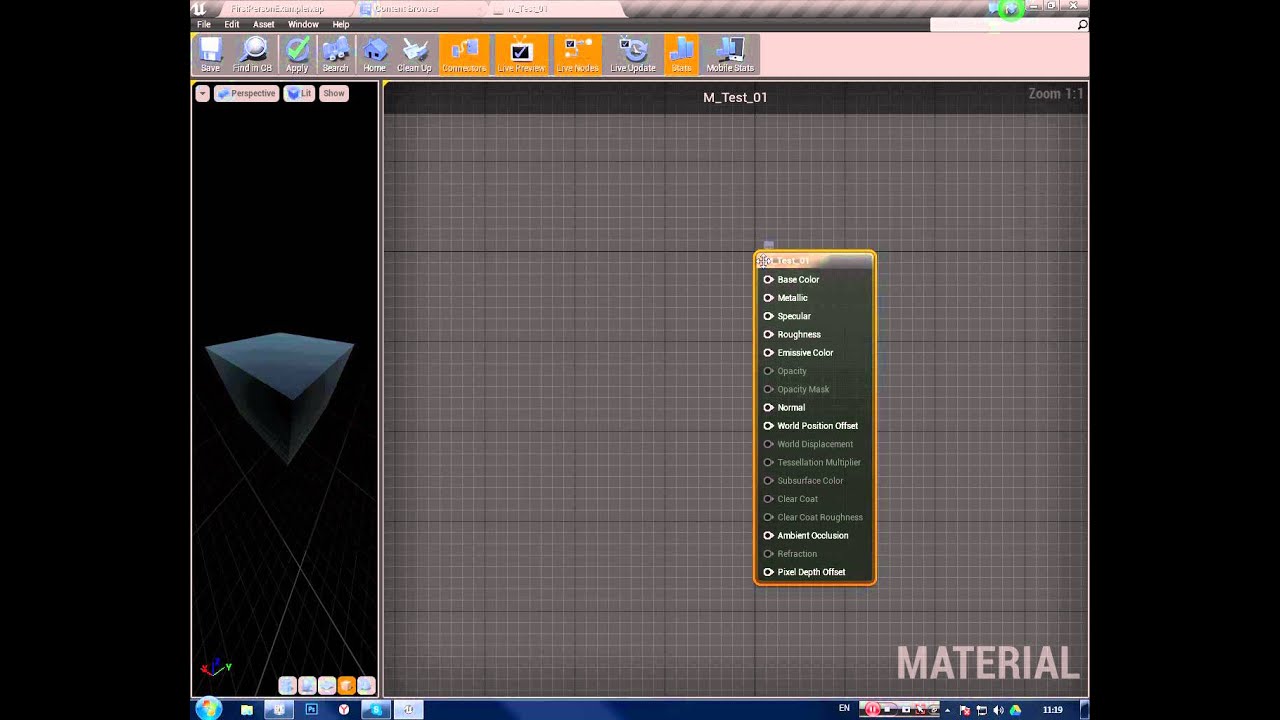Image resolution: width=1280 pixels, height=720 pixels.
Task: Click the Roughness input pin
Action: [768, 334]
